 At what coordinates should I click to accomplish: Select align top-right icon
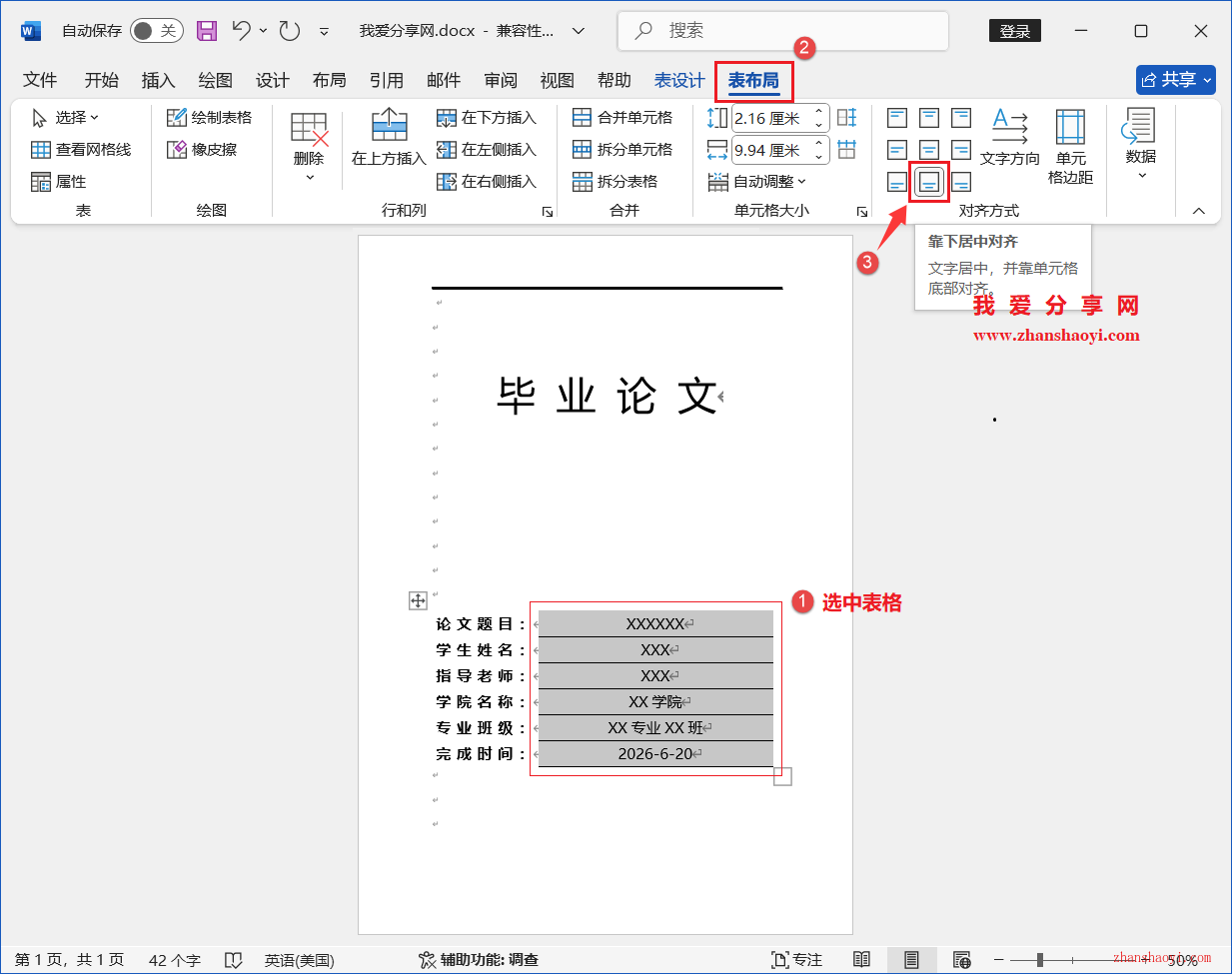click(x=961, y=118)
